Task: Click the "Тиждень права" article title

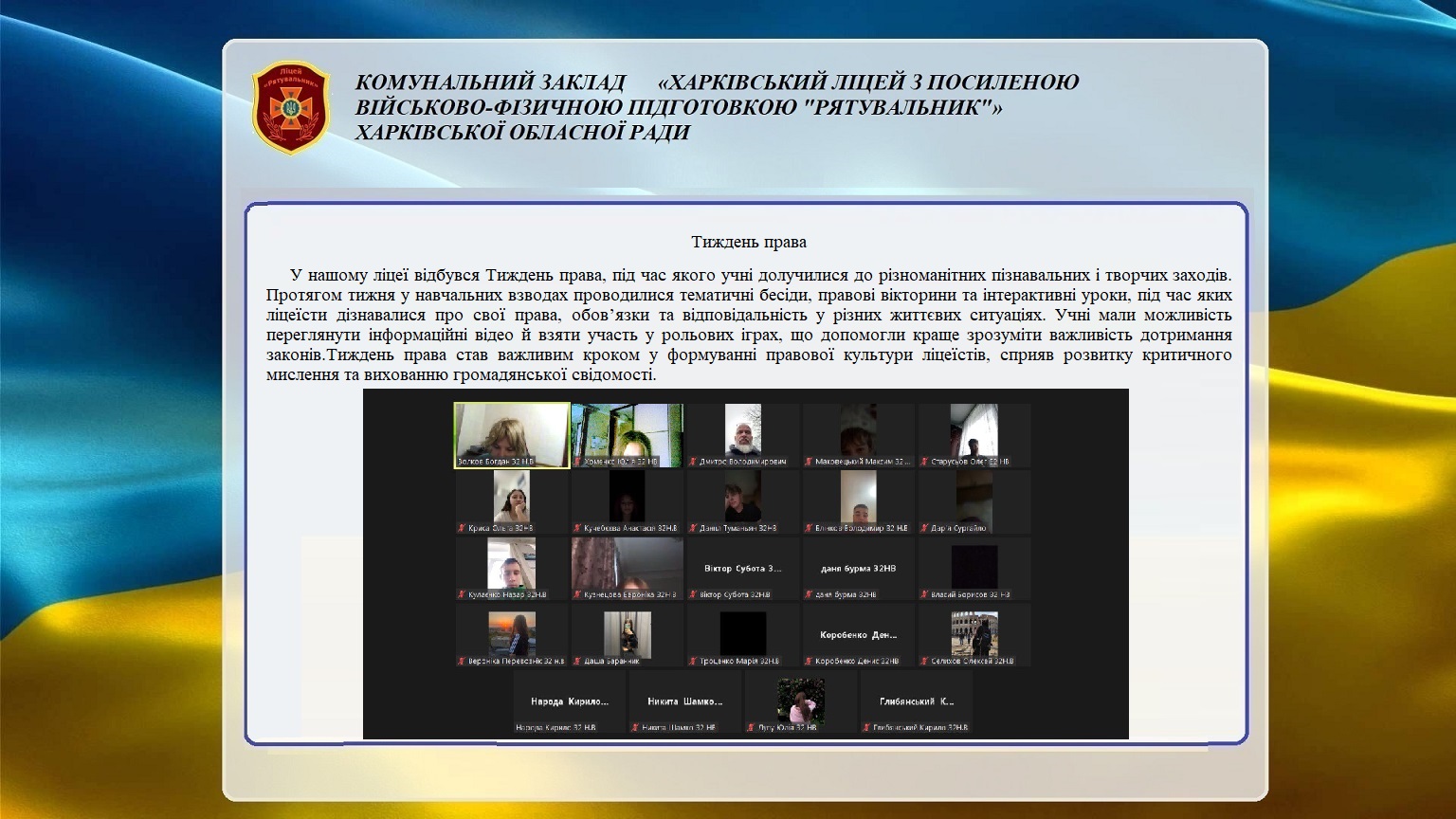Action: (x=749, y=242)
